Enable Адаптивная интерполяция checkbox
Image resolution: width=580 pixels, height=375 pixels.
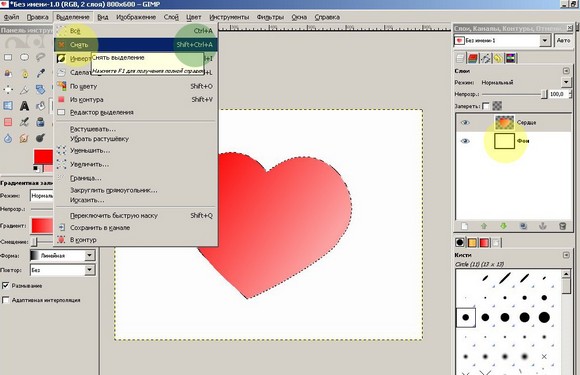(6, 300)
